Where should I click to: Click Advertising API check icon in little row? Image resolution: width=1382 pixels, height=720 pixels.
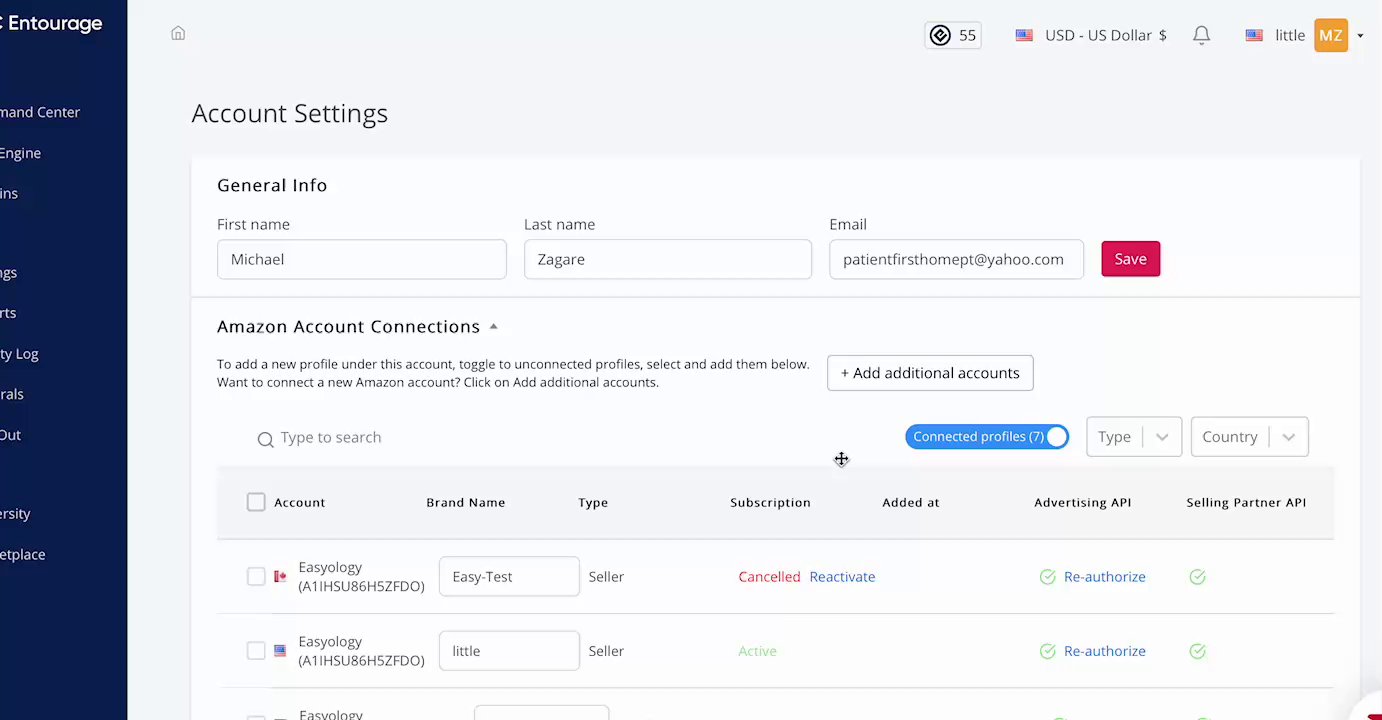tap(1047, 651)
